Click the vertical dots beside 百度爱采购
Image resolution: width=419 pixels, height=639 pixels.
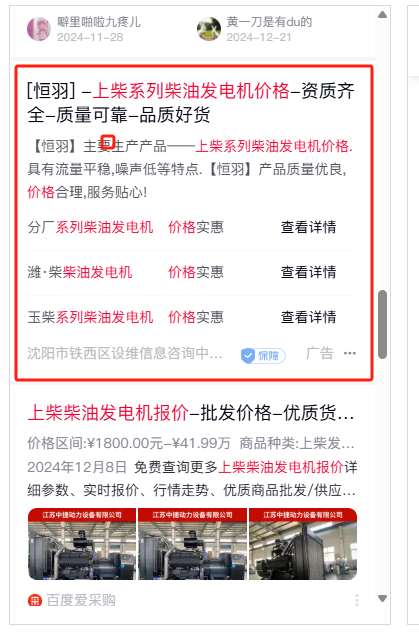[x=357, y=600]
